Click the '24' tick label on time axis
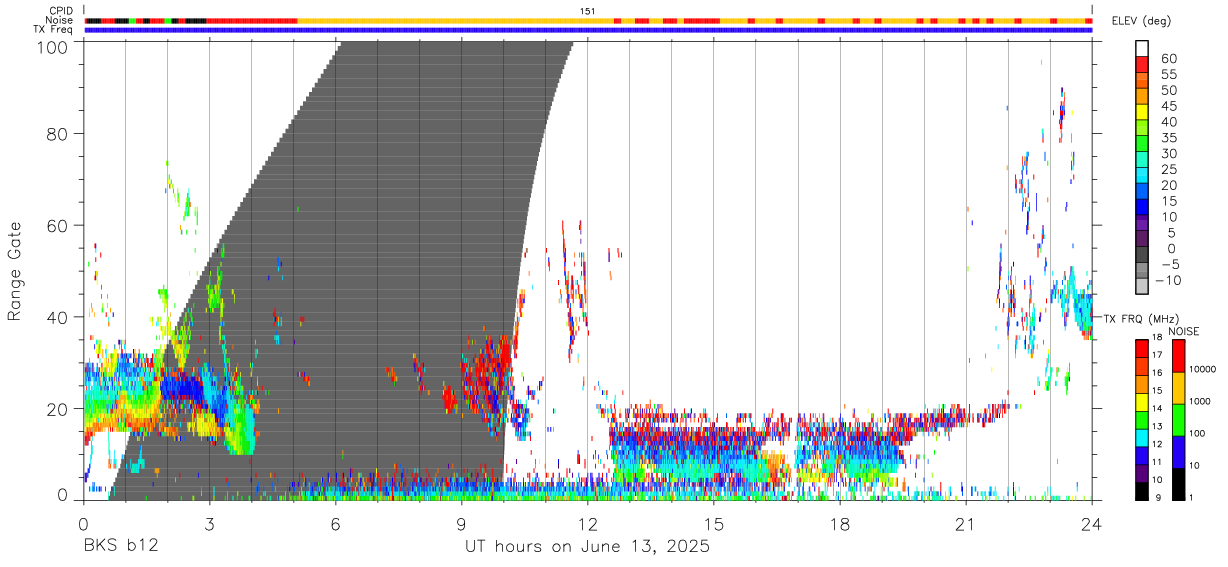 tap(1091, 523)
